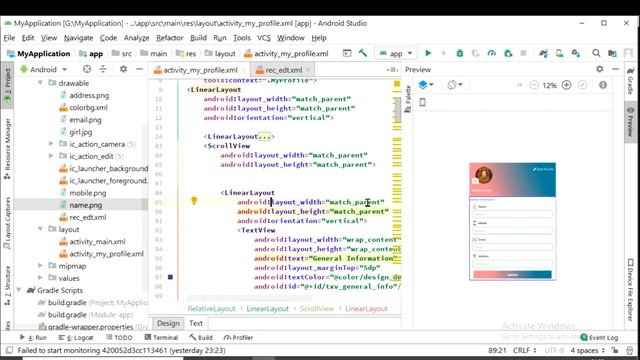This screenshot has height=360, width=640.
Task: Click the scroll-from-source target icon in Project panel
Action: pos(87,69)
